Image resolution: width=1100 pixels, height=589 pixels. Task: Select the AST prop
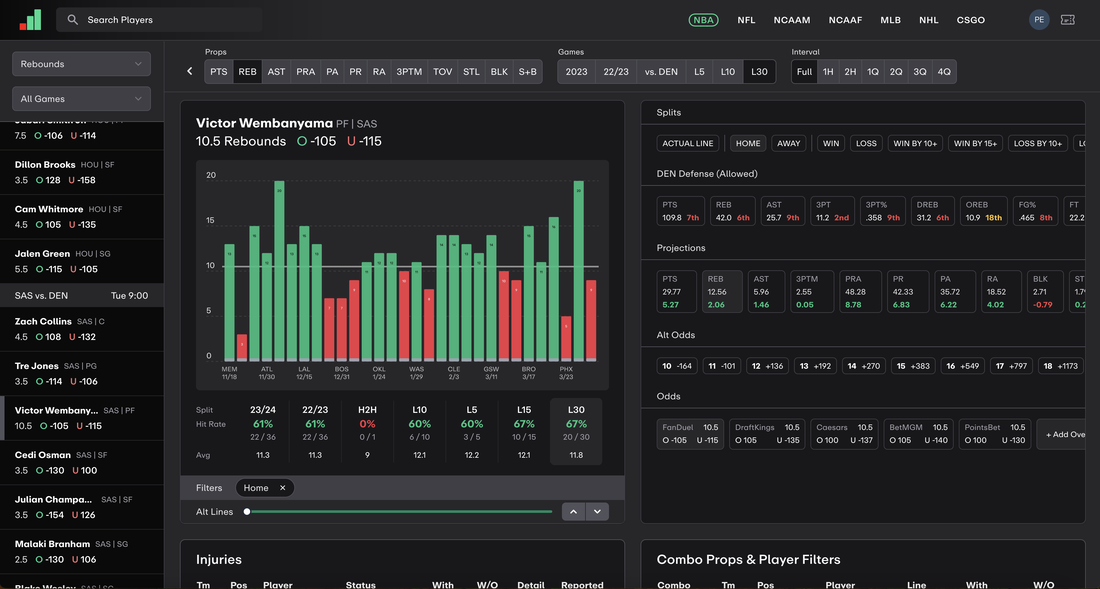coord(276,72)
